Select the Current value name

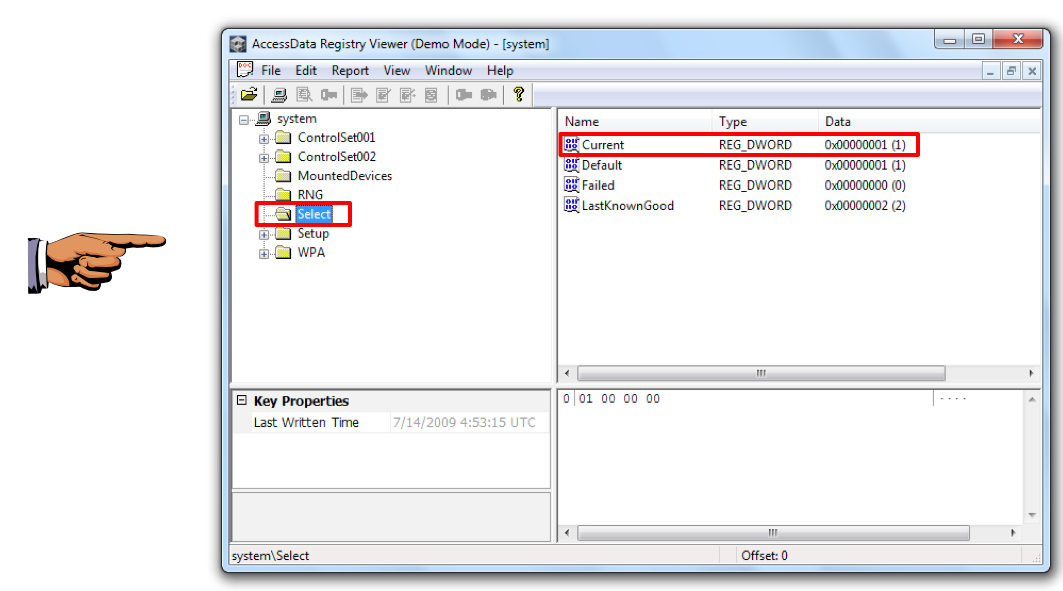pyautogui.click(x=603, y=145)
